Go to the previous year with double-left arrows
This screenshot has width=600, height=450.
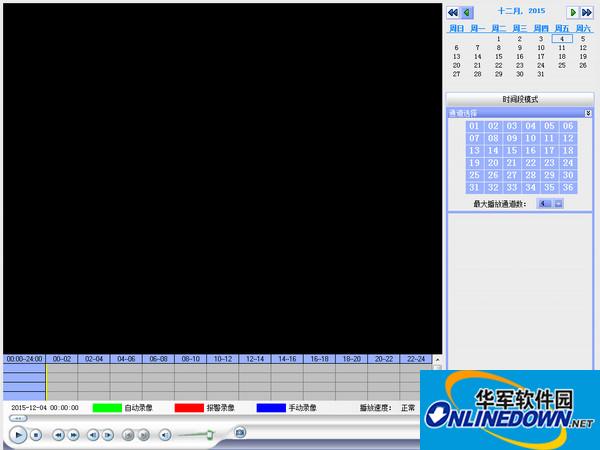(x=453, y=13)
